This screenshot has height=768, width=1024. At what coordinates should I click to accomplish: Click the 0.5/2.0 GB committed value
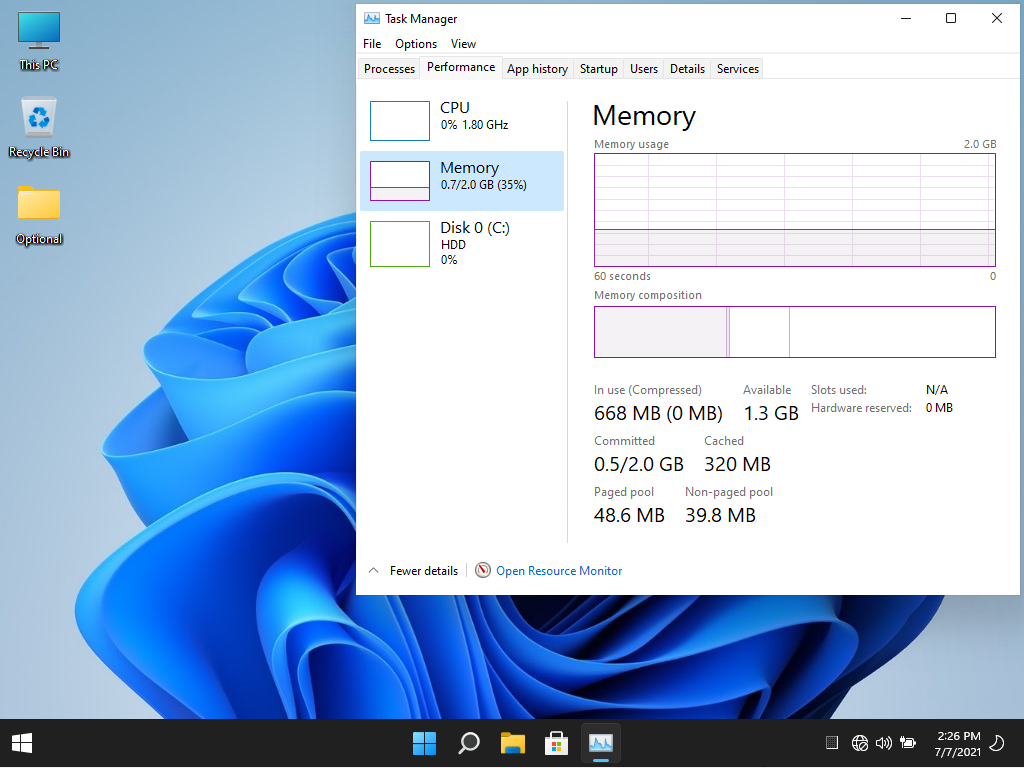639,464
